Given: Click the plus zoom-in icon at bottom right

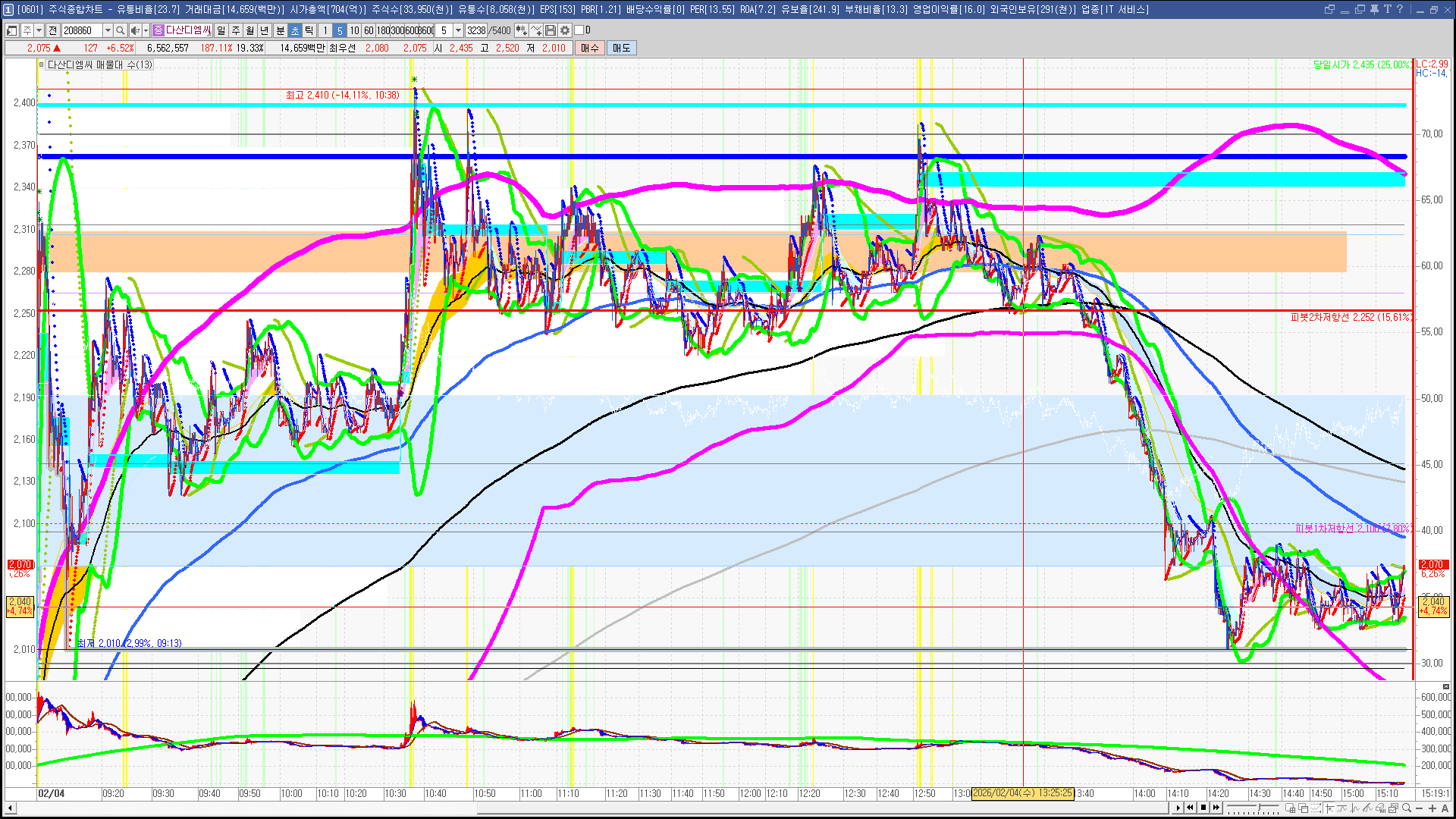Looking at the screenshot, I should (1432, 808).
